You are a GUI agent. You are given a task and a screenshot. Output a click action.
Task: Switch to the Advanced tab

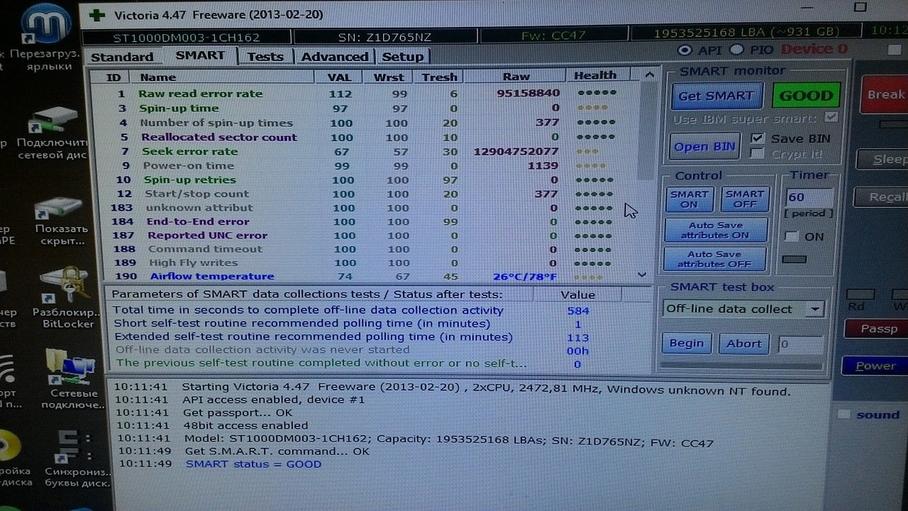(335, 57)
